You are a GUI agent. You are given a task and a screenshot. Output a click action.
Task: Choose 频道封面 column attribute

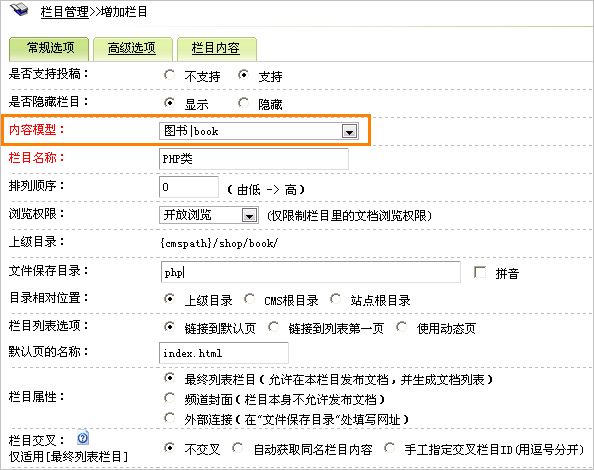point(169,398)
